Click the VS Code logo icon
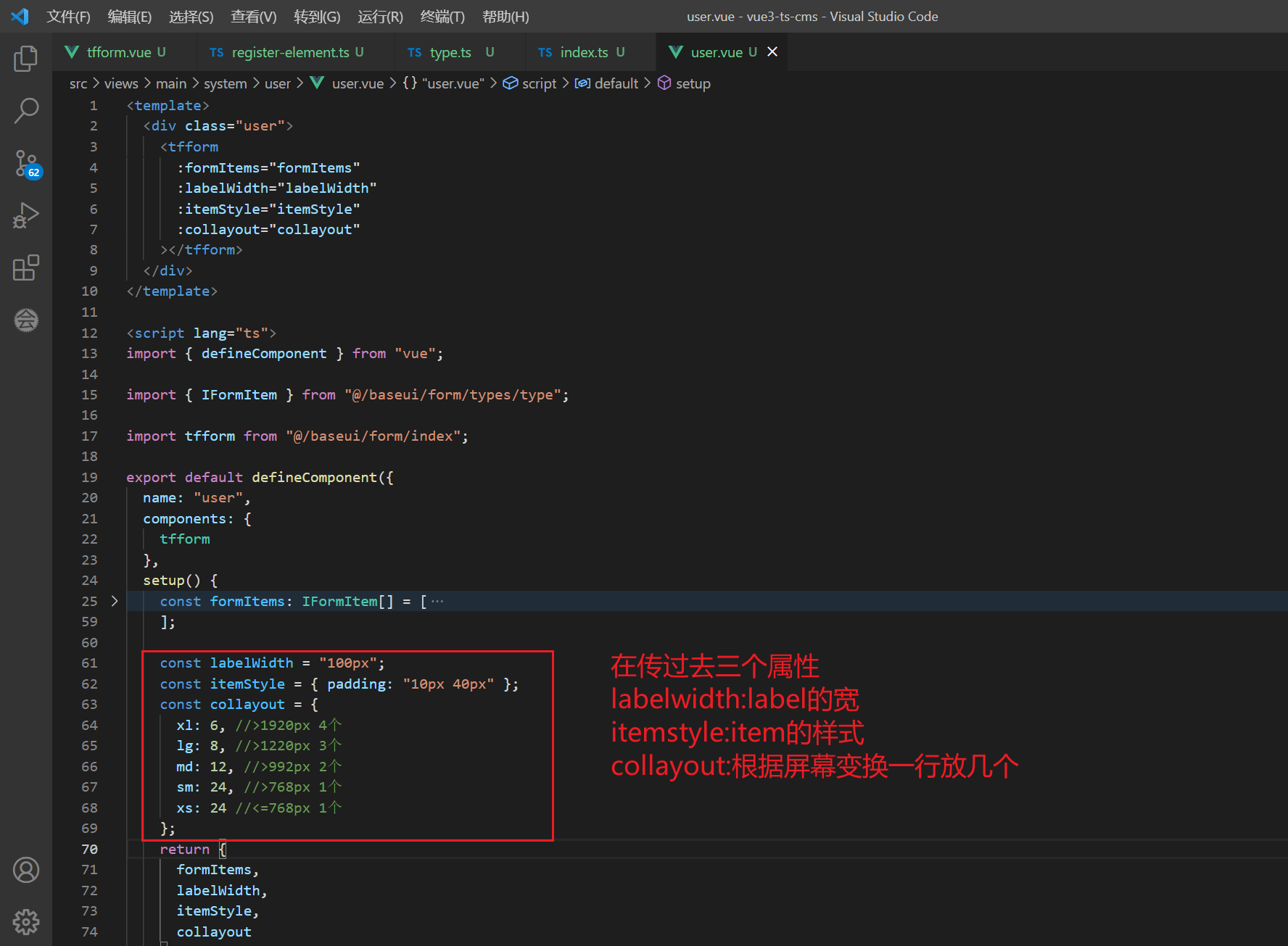The image size is (1288, 946). (20, 16)
